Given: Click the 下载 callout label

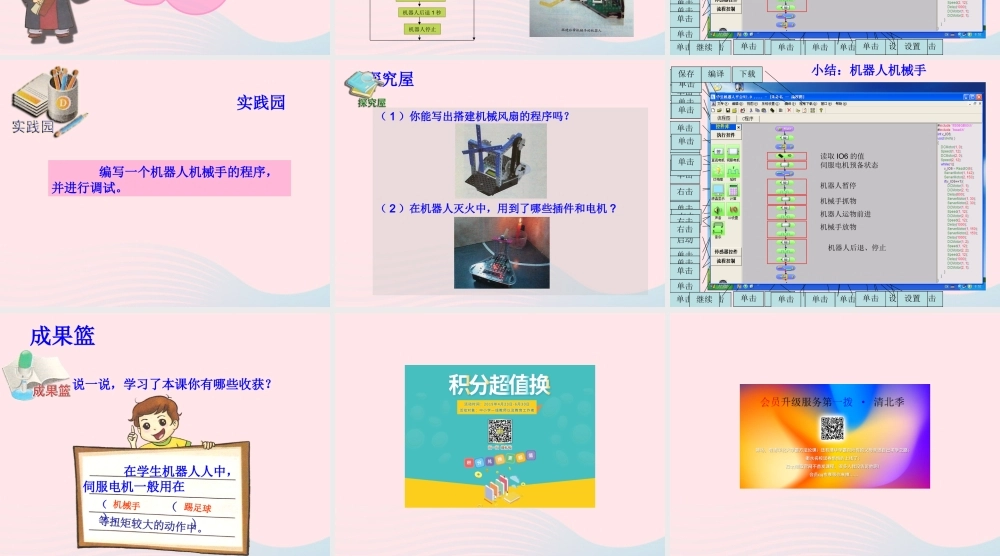Looking at the screenshot, I should (747, 74).
